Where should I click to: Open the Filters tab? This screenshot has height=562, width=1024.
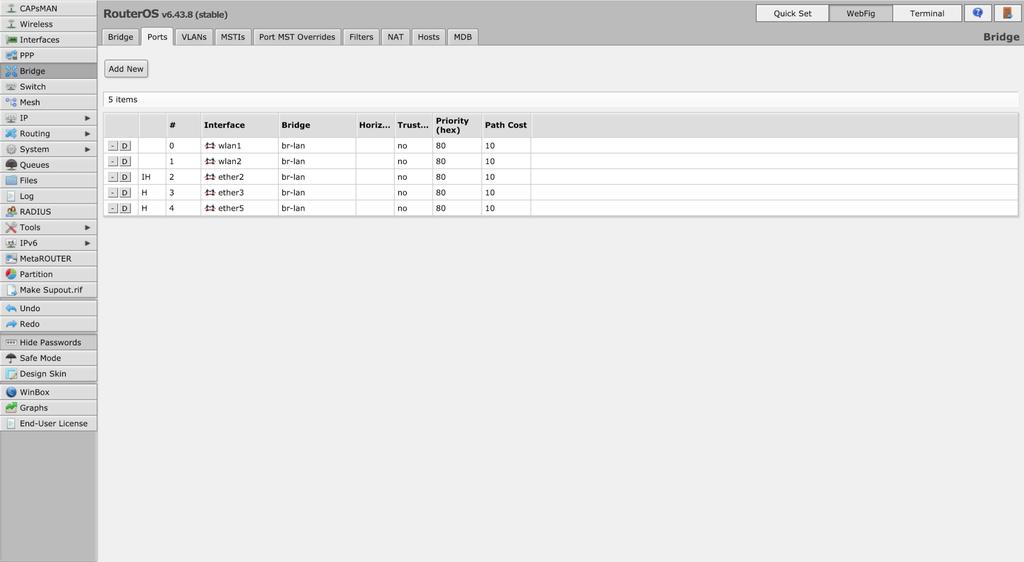[361, 37]
